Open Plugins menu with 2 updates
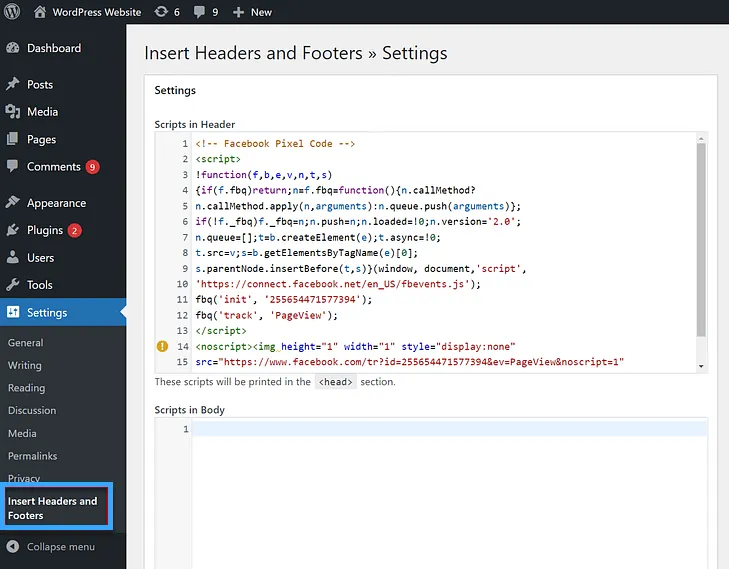729x569 pixels. pyautogui.click(x=46, y=230)
